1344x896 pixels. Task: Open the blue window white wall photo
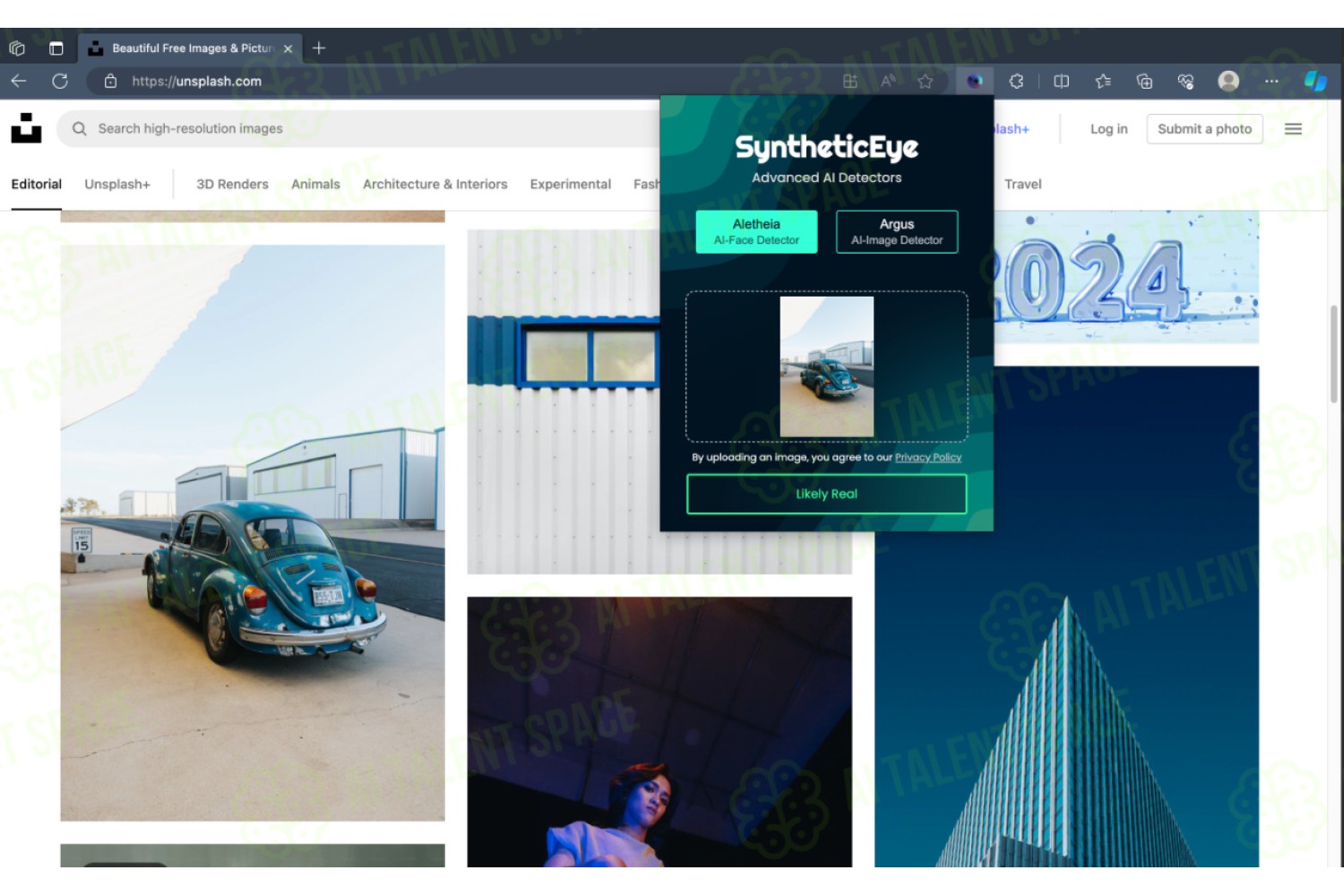click(x=564, y=403)
